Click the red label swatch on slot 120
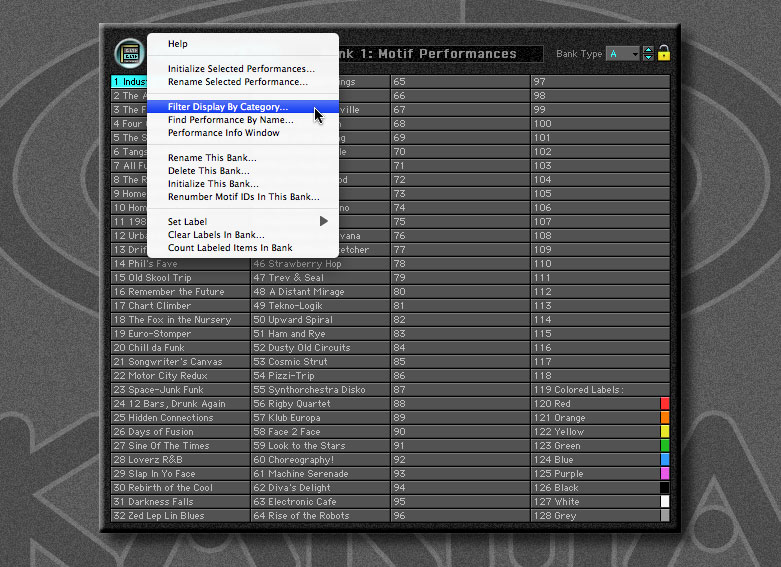The width and height of the screenshot is (781, 567). pyautogui.click(x=665, y=404)
